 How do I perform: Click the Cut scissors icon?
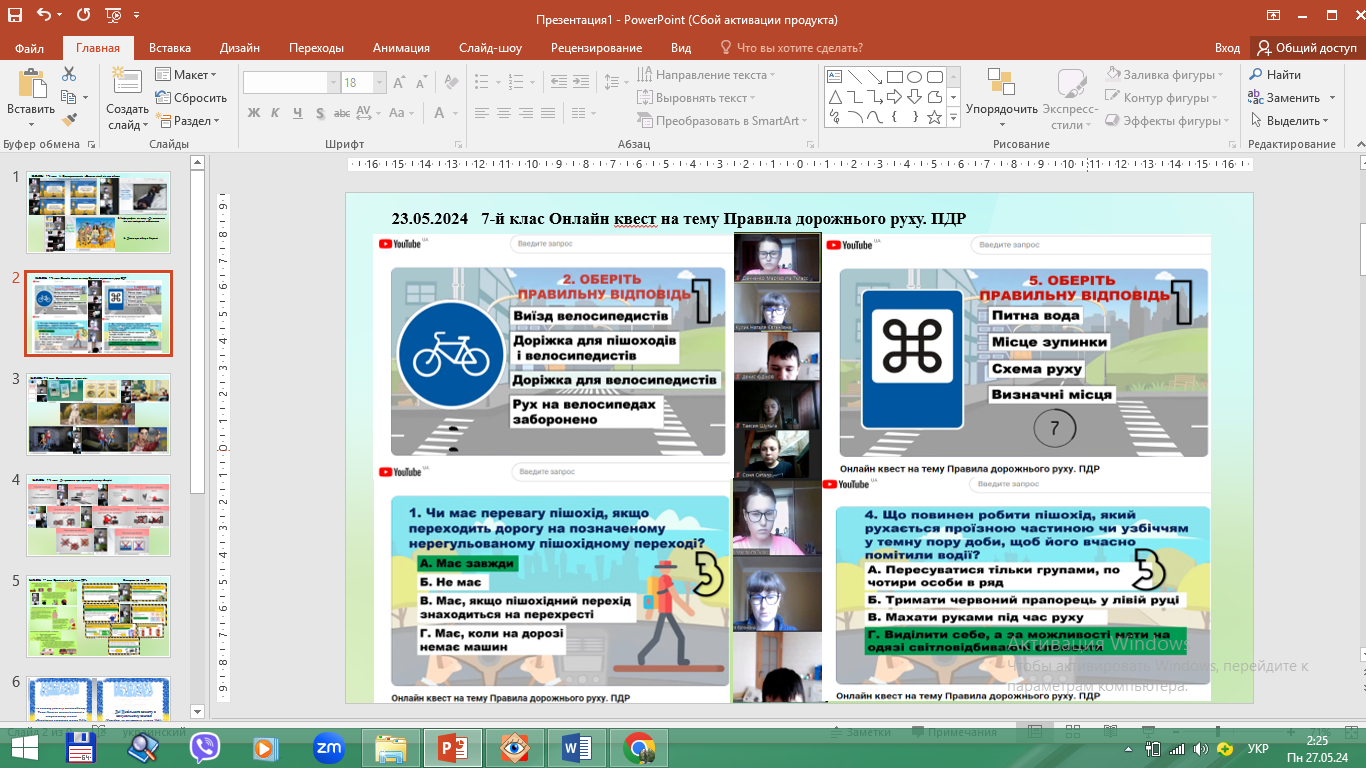[69, 74]
